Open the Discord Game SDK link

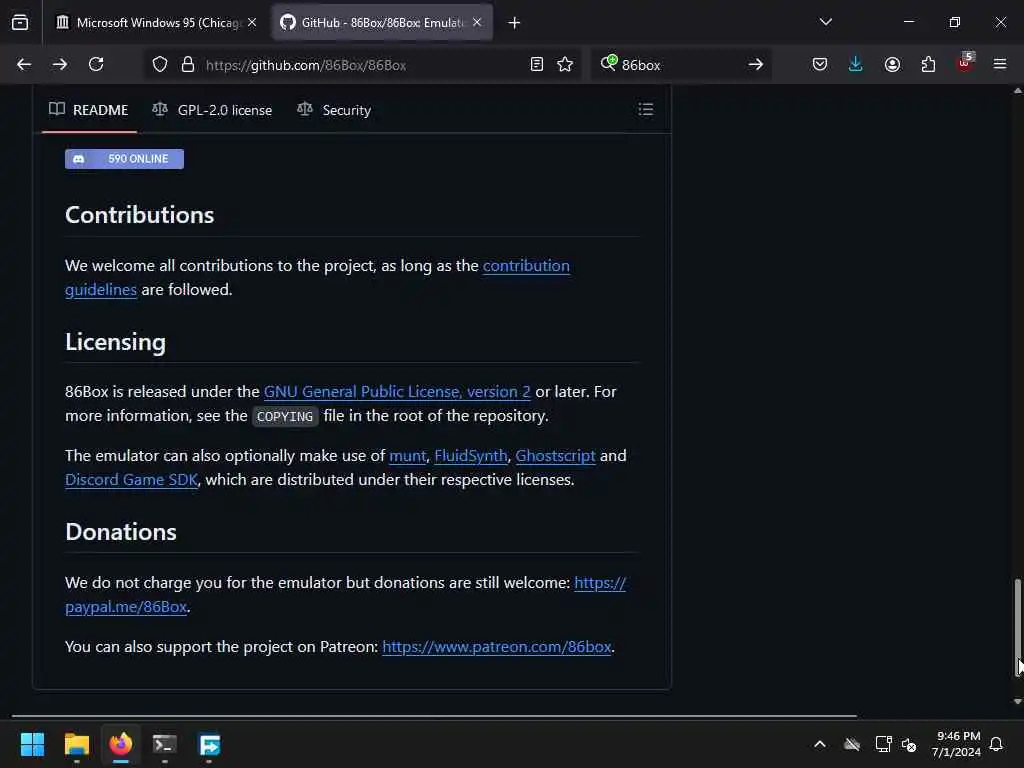131,480
